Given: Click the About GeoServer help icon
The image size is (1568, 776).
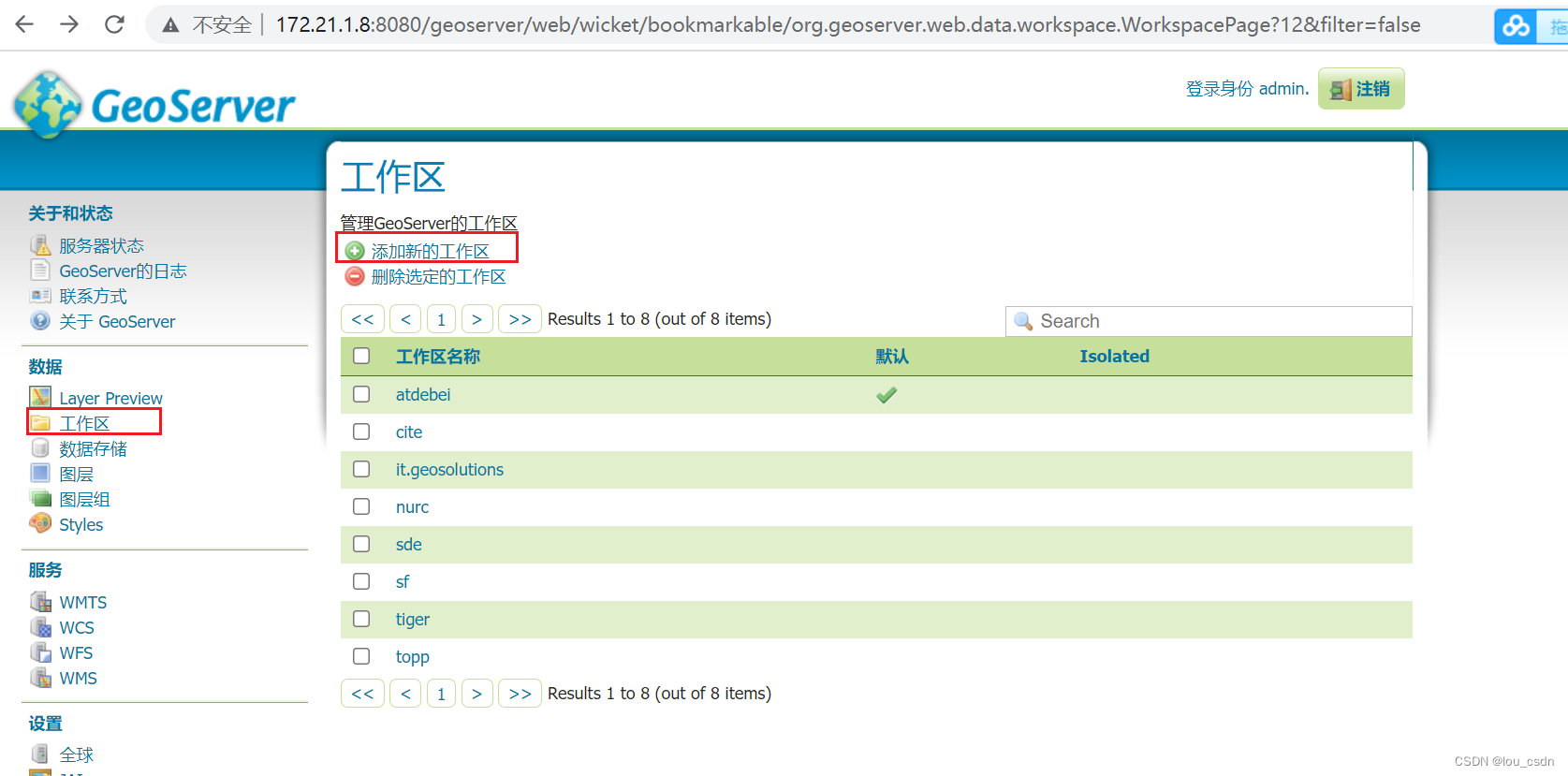Looking at the screenshot, I should (40, 321).
